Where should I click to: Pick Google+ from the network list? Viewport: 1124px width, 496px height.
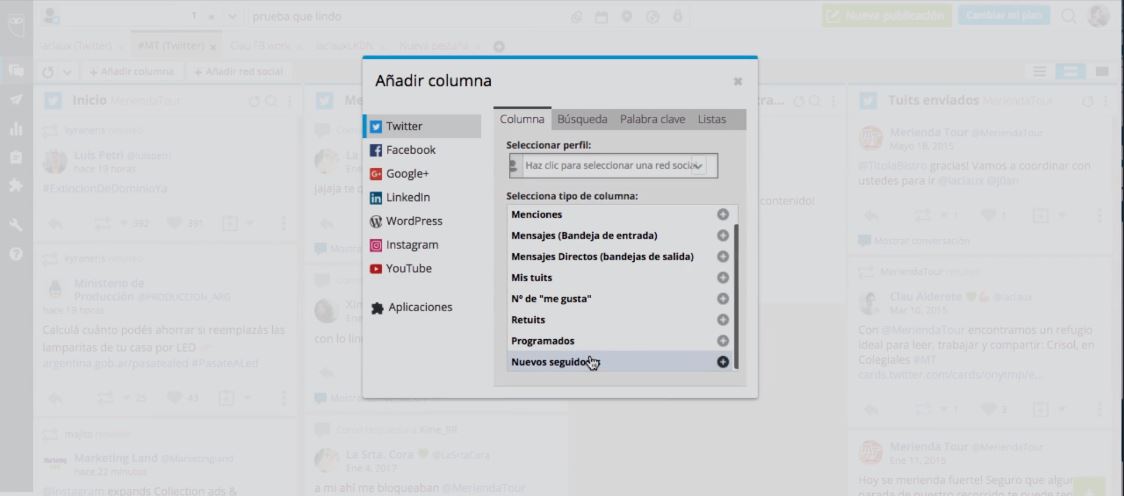pos(406,174)
